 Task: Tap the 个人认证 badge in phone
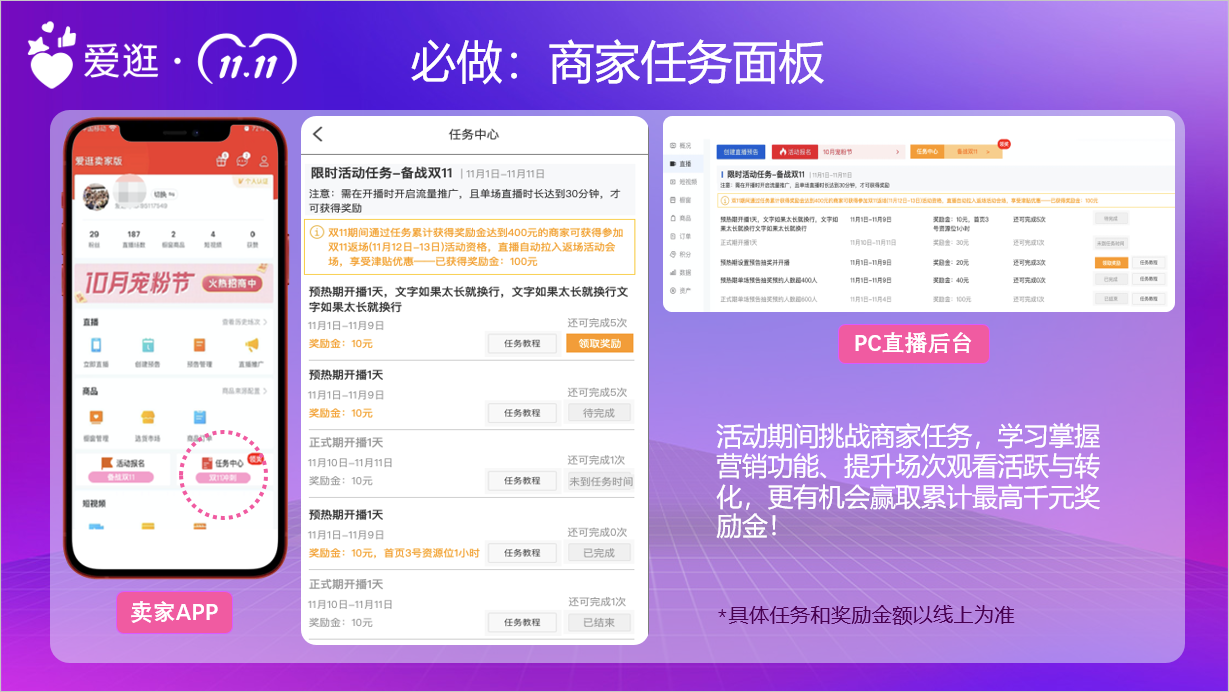click(252, 181)
